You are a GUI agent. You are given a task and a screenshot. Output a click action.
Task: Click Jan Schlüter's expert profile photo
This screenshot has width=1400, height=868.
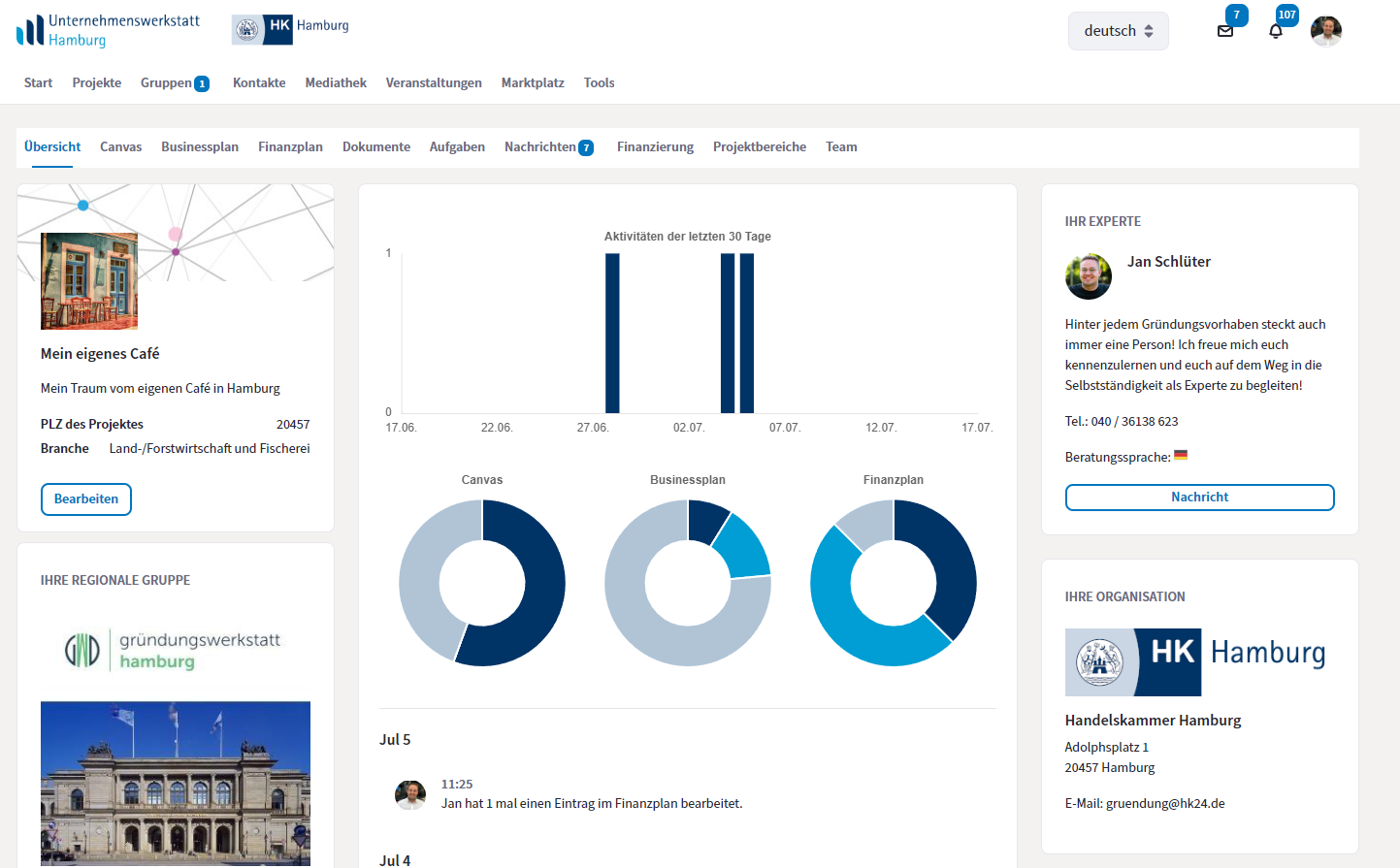[1089, 276]
